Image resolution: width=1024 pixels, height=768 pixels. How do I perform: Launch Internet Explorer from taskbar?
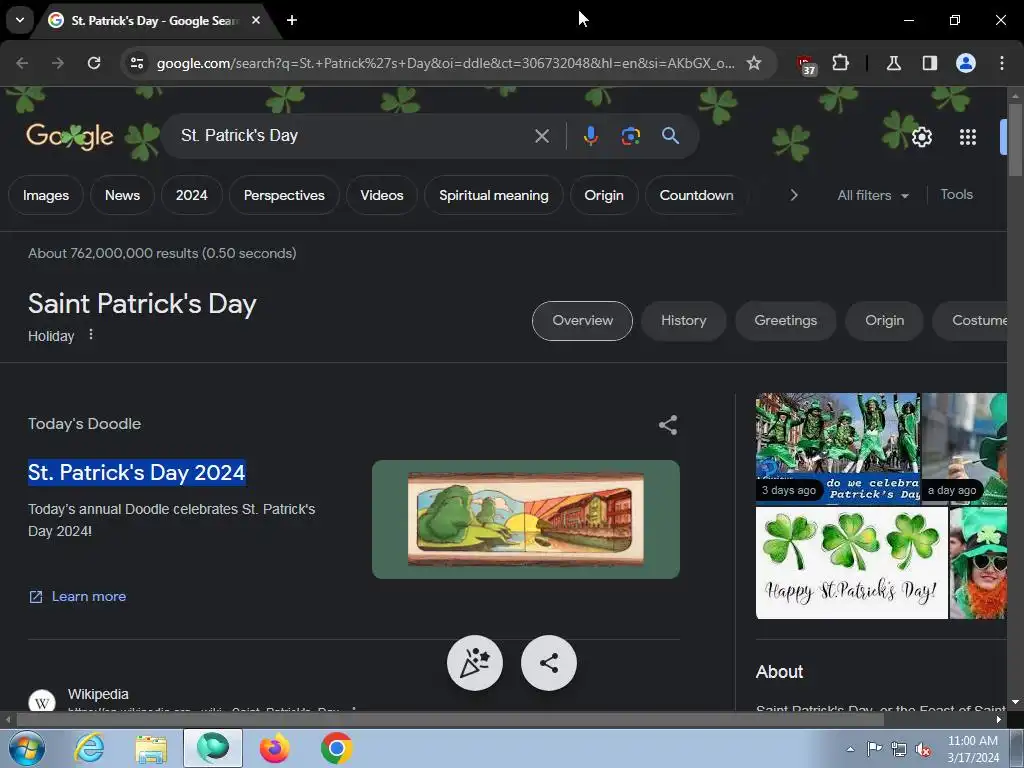pos(89,748)
